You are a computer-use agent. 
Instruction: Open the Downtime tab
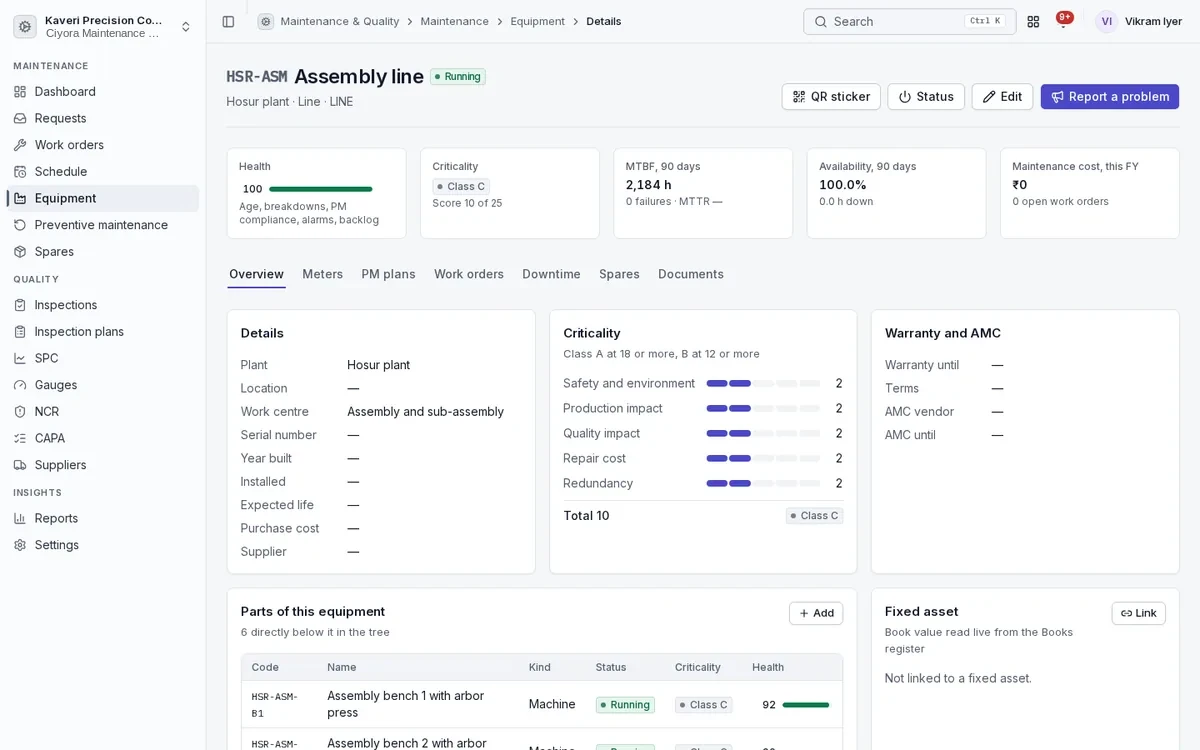pos(551,274)
